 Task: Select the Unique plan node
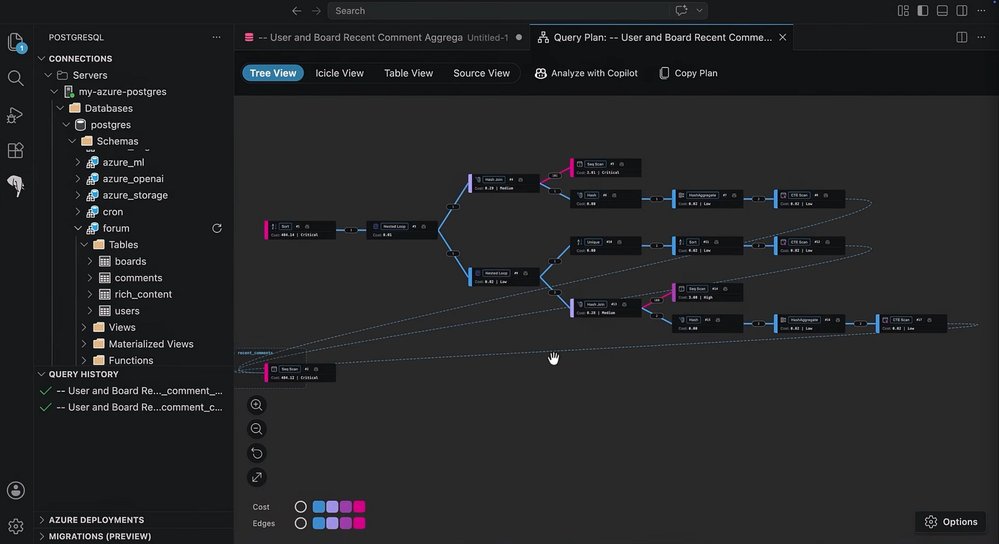coord(606,246)
